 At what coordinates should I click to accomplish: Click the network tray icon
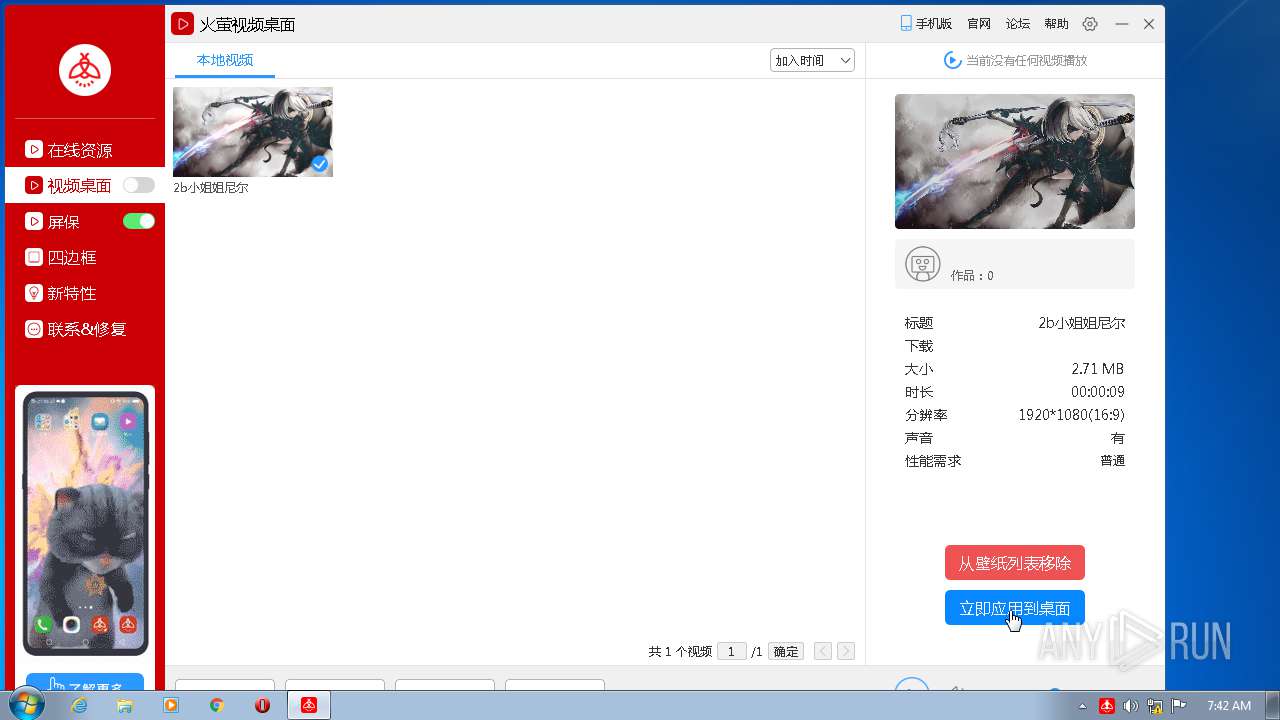point(1155,706)
